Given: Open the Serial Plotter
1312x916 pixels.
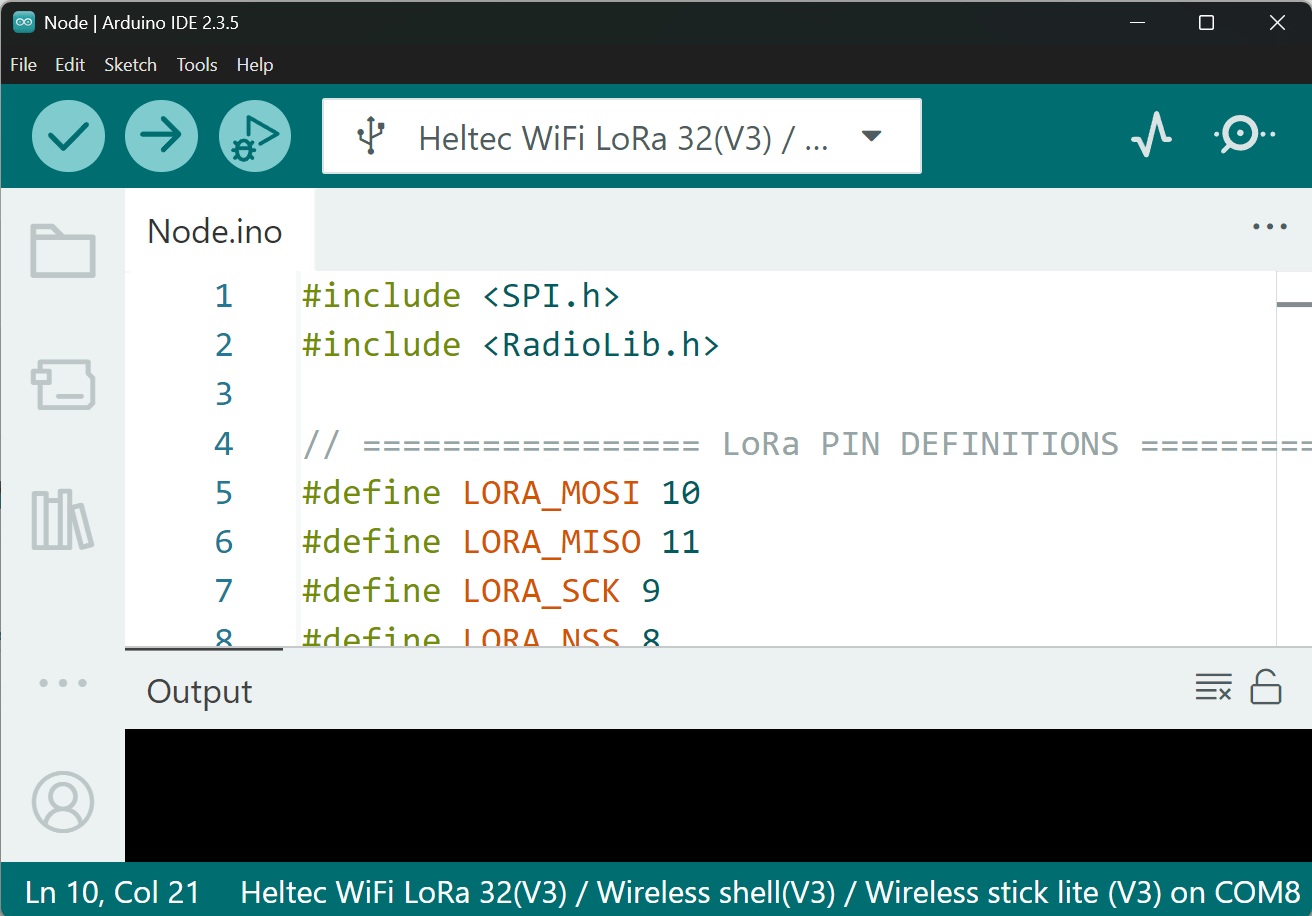Looking at the screenshot, I should [1151, 135].
